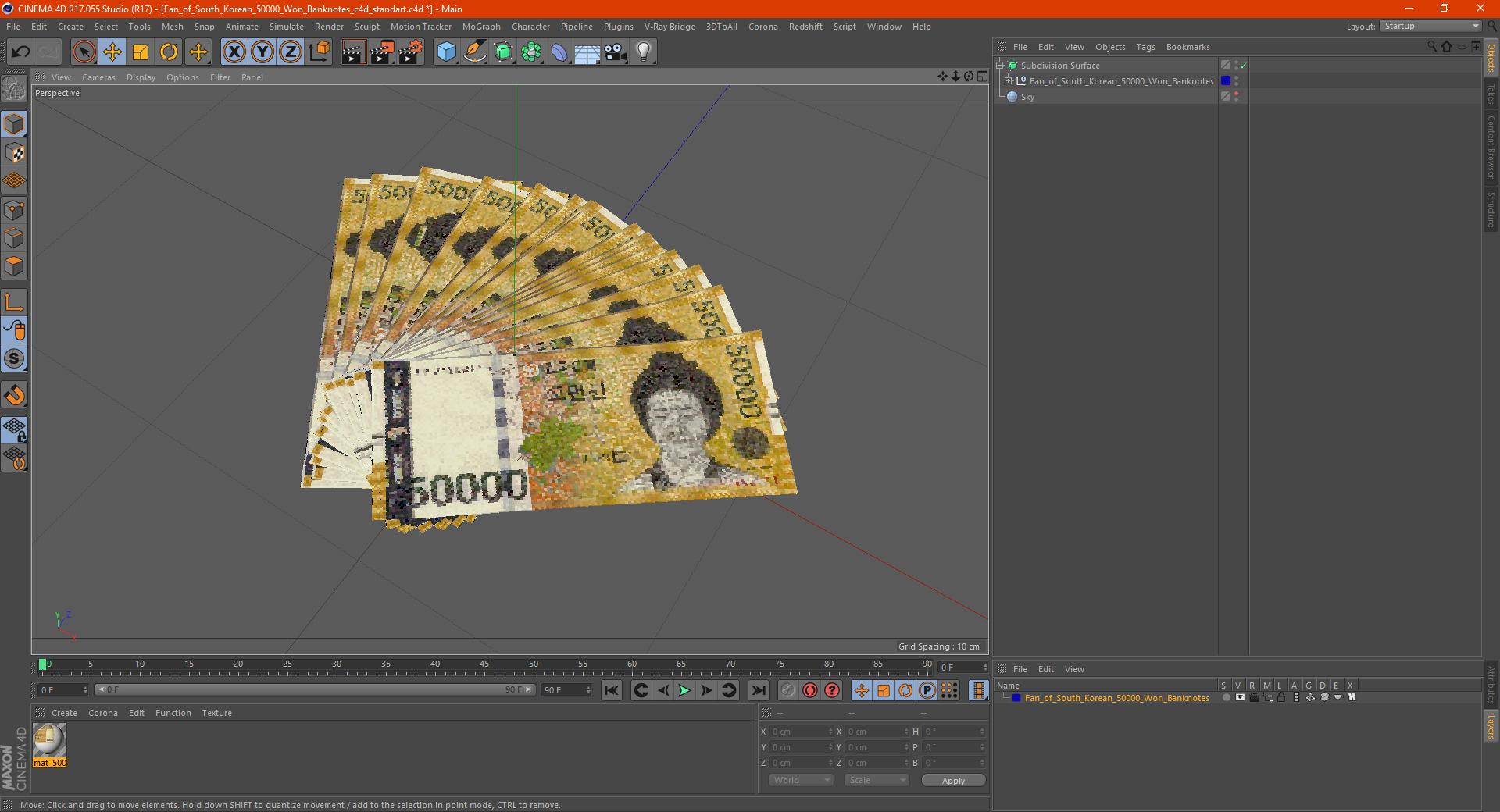The height and width of the screenshot is (812, 1500).
Task: Open the Layout Startup dropdown
Action: coord(1430,26)
